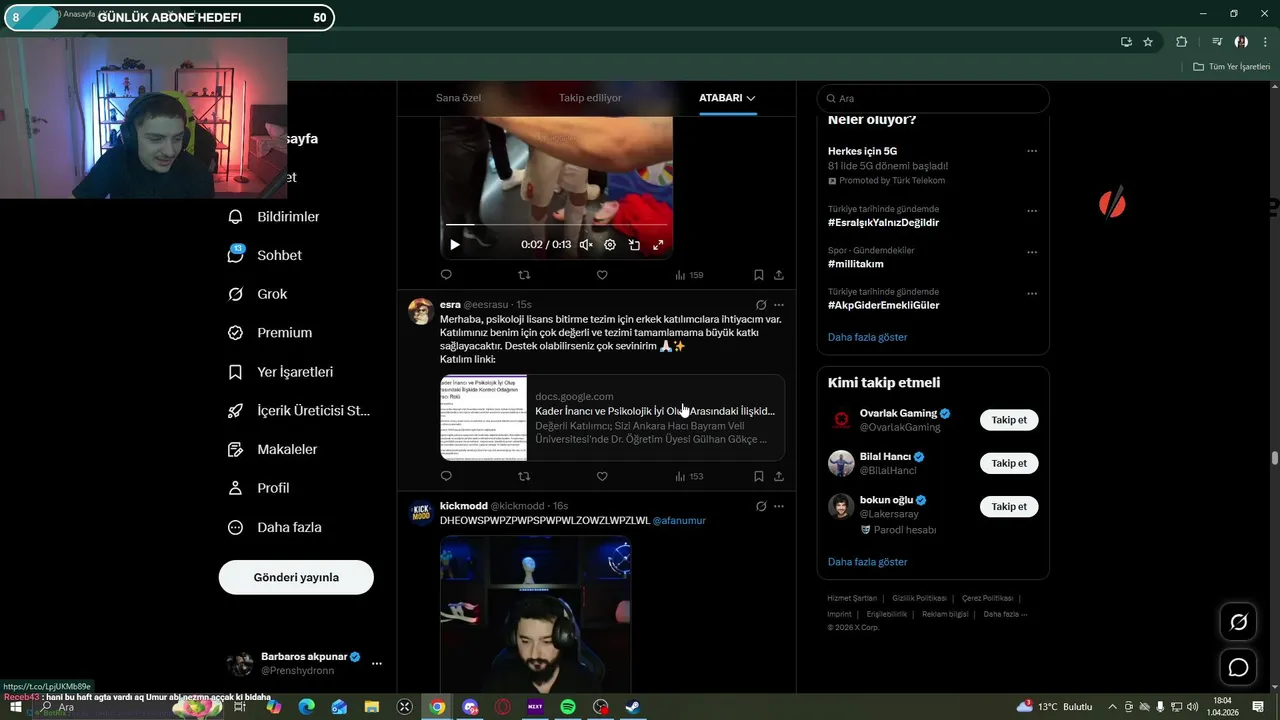Follow bokun oğlu with Takip et
The width and height of the screenshot is (1280, 720).
(1009, 507)
